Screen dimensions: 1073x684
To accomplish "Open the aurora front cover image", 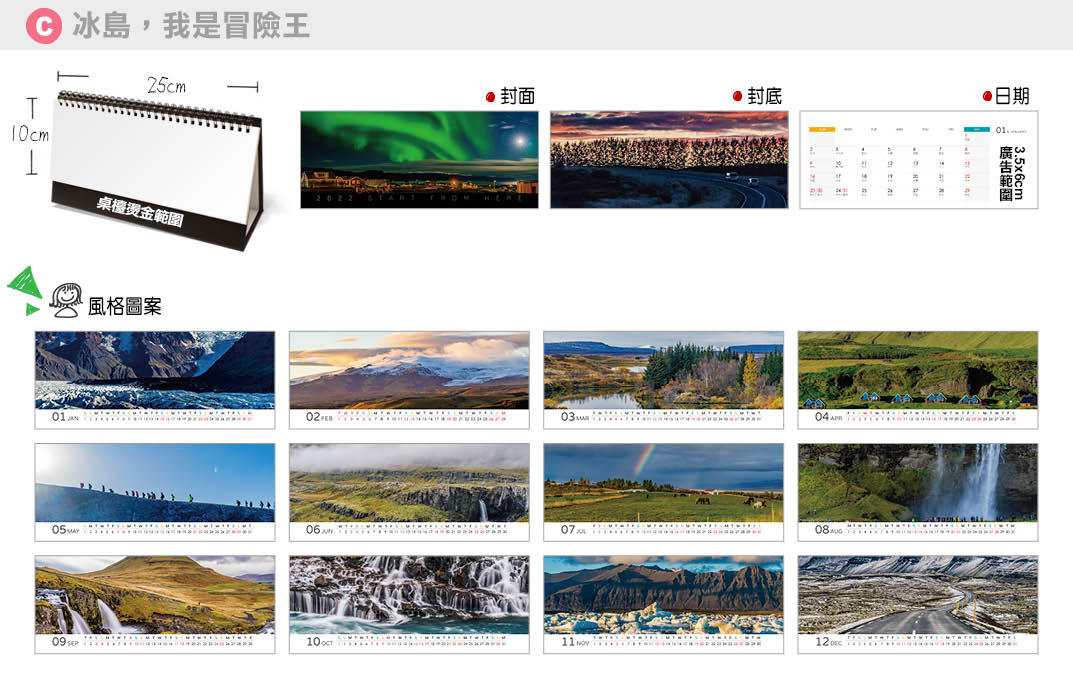I will tap(419, 159).
